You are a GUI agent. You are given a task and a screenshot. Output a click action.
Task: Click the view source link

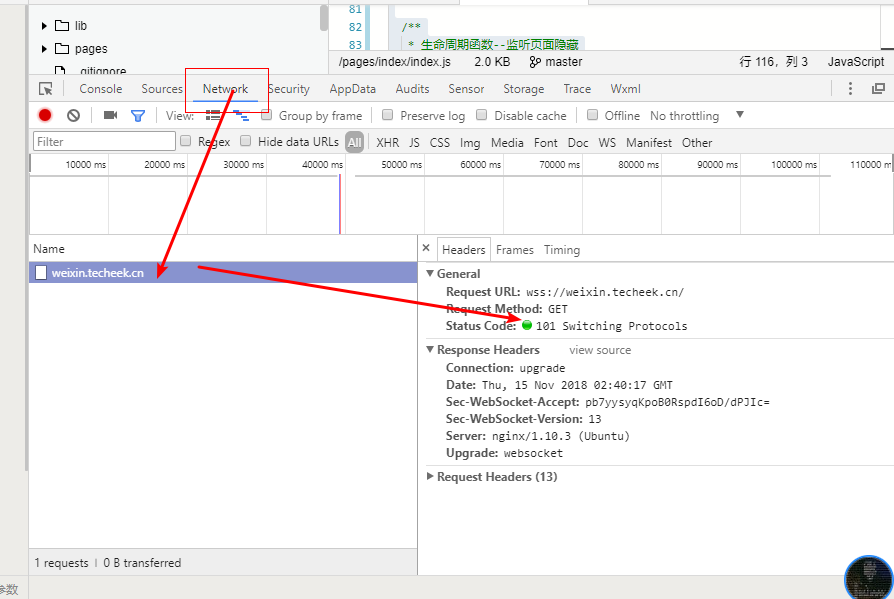600,350
